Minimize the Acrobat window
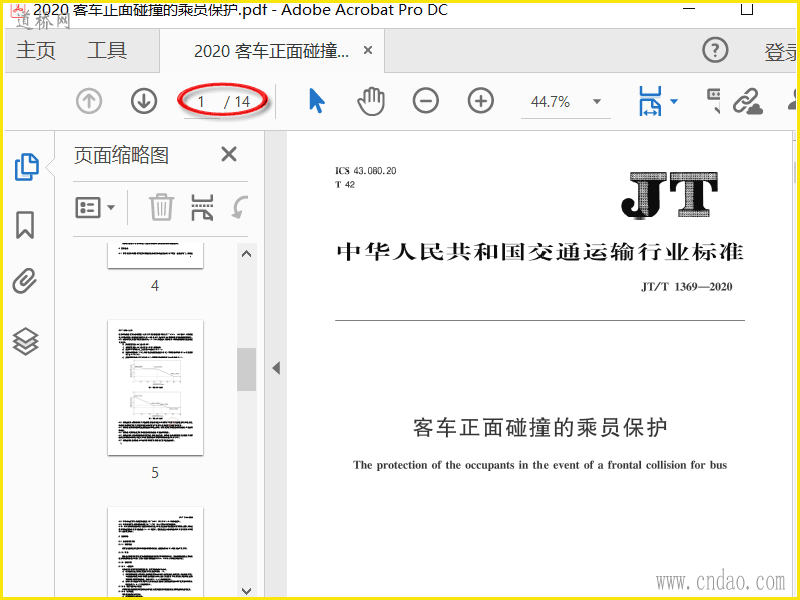 click(x=689, y=9)
